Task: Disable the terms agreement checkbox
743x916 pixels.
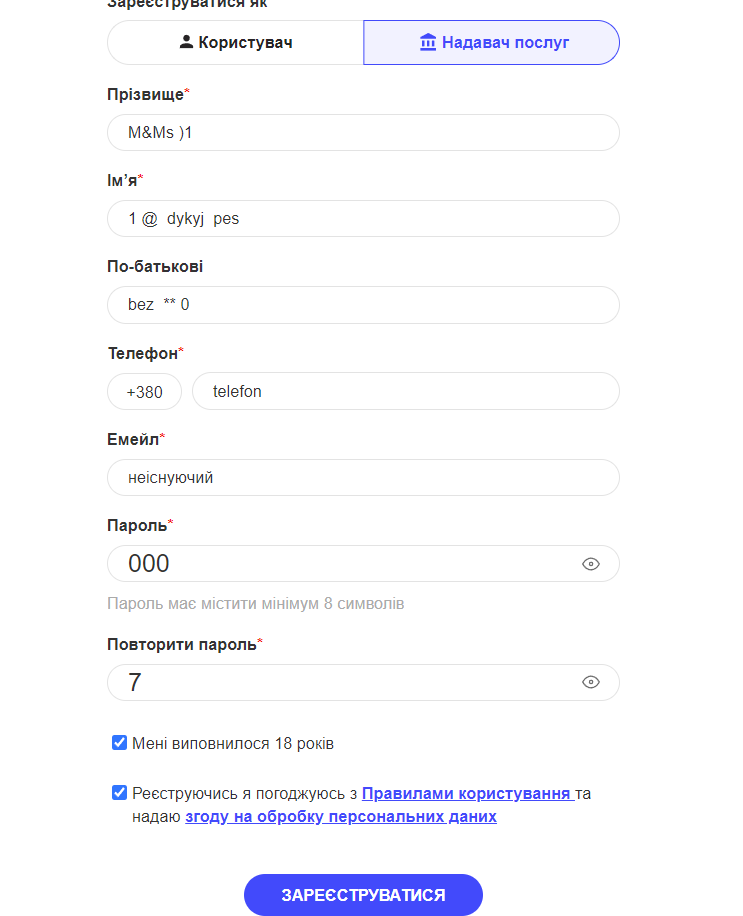Action: [x=119, y=793]
